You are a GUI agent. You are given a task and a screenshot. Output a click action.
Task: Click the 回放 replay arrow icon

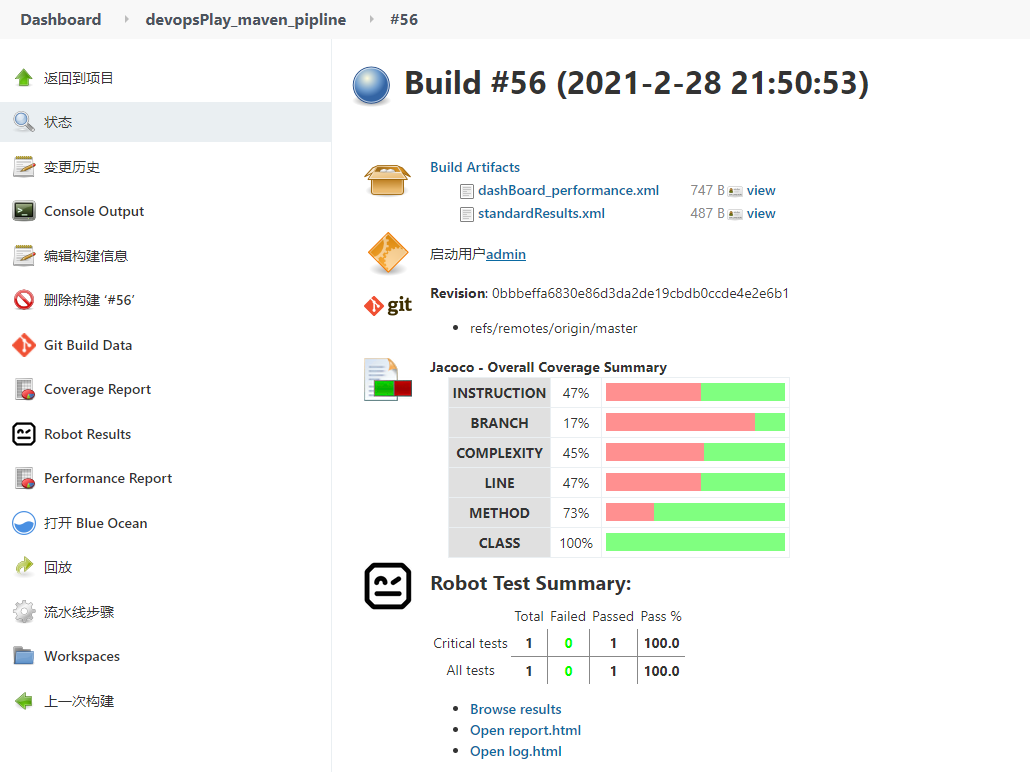point(24,567)
